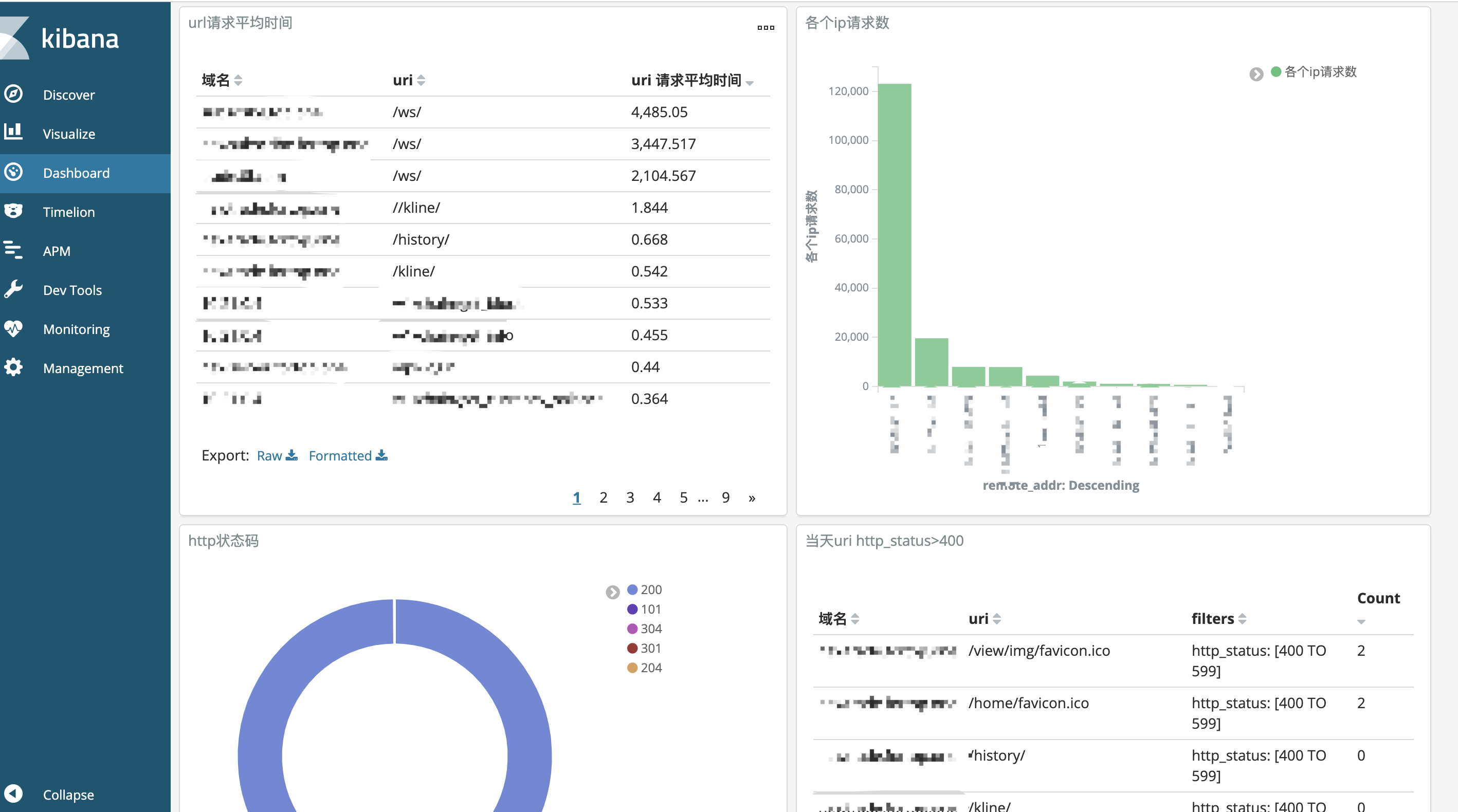Click the Collapse sidebar label
The image size is (1458, 812).
68,794
